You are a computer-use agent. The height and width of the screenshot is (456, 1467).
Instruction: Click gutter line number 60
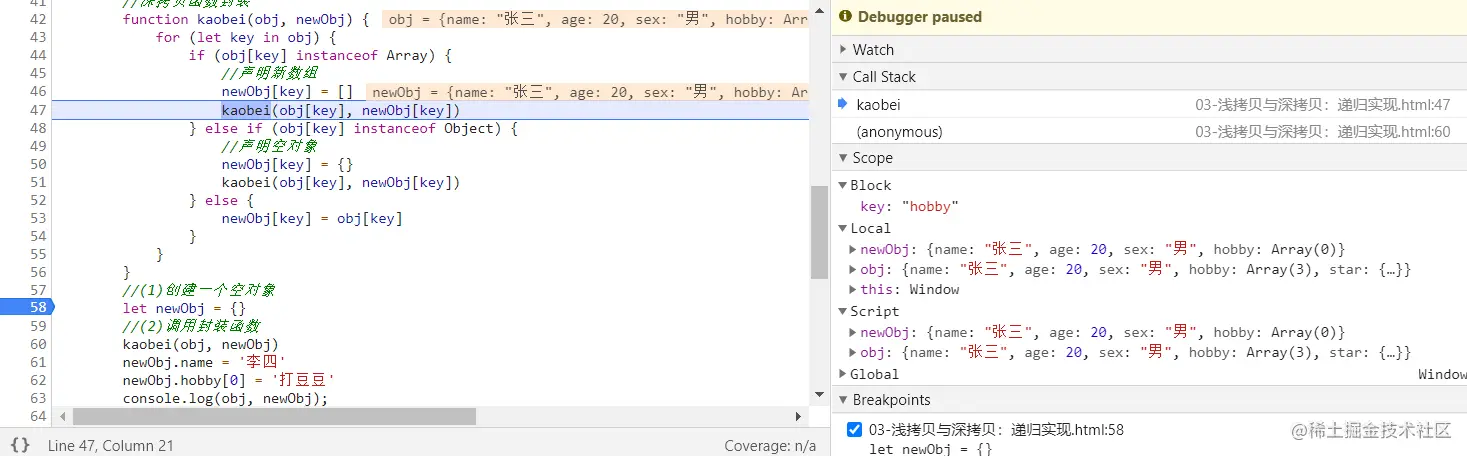pos(38,344)
